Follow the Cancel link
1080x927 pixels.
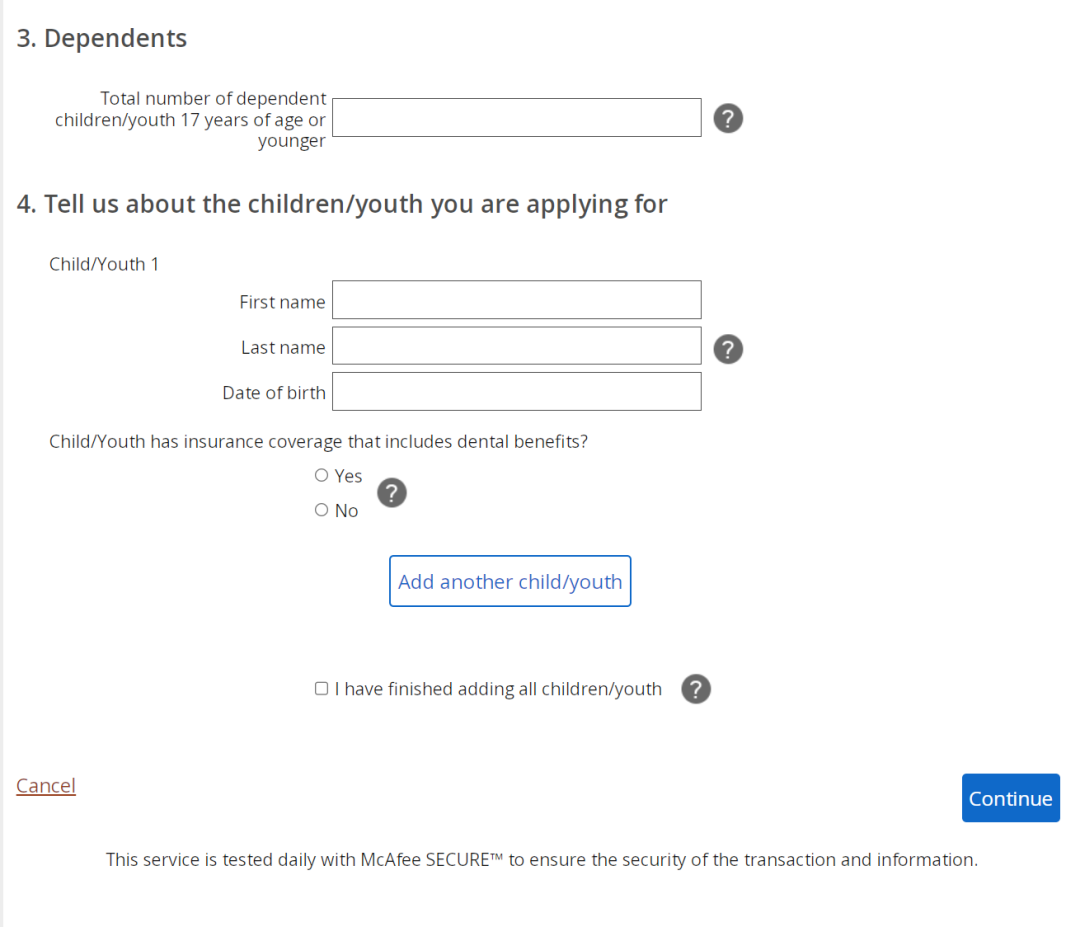[45, 785]
